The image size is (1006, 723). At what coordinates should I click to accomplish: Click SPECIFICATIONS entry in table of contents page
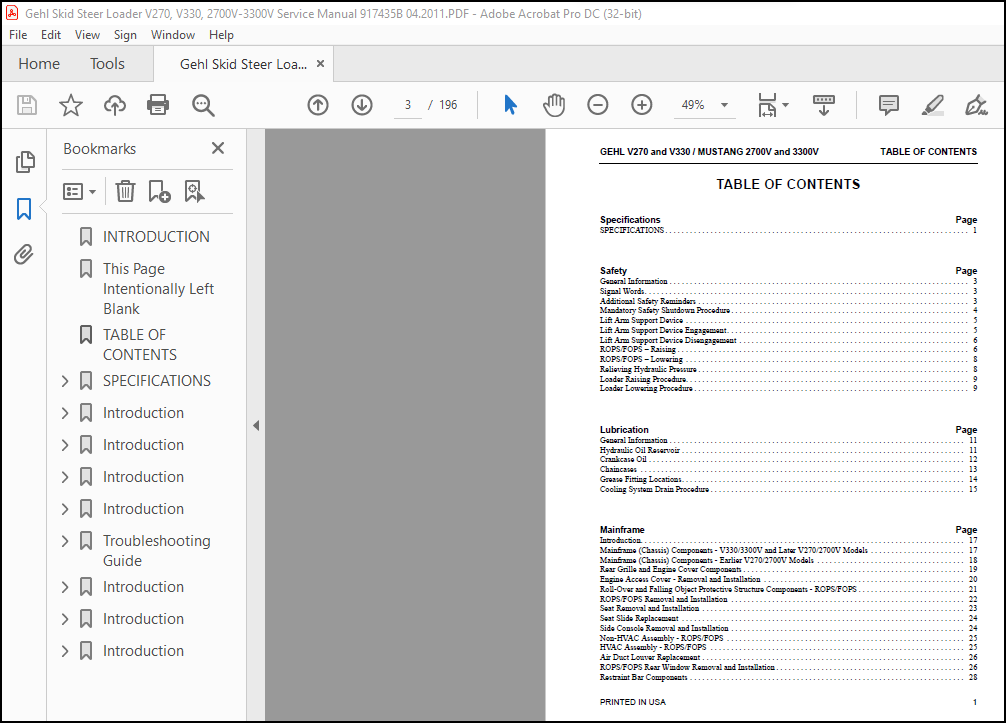[x=788, y=230]
